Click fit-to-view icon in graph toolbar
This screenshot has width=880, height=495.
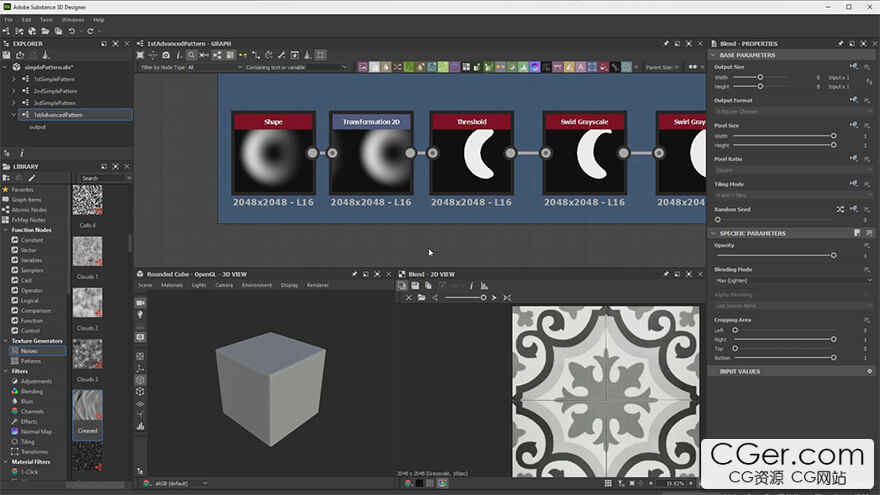(x=140, y=55)
